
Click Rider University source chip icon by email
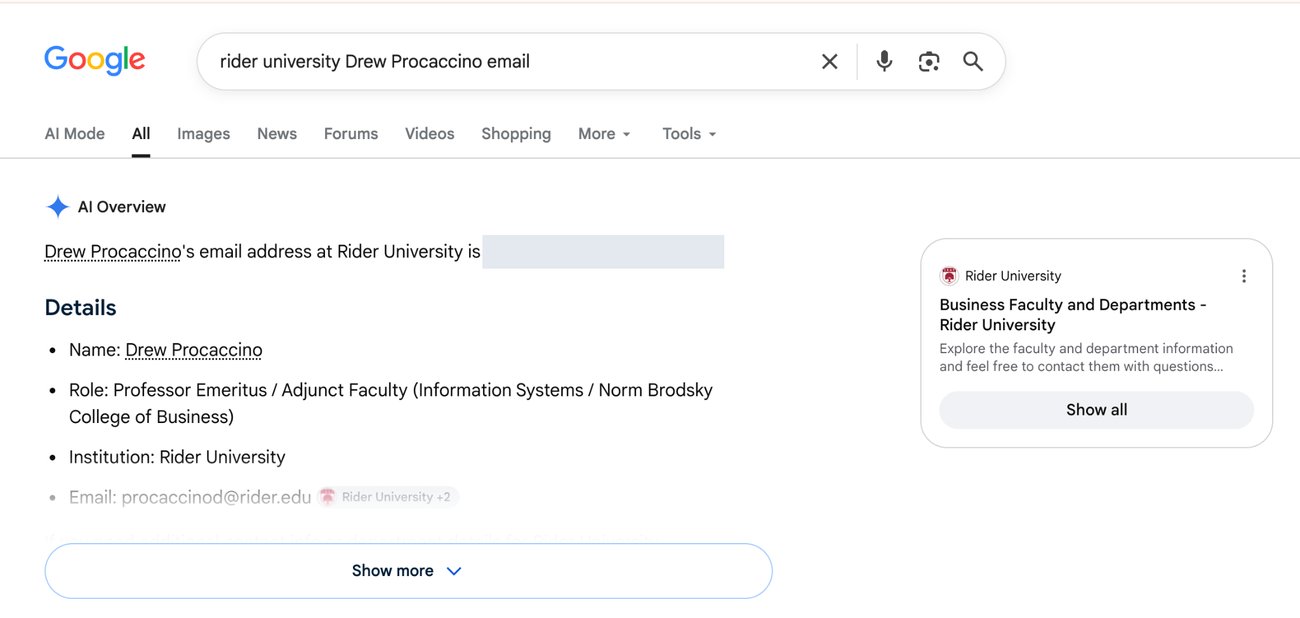(x=327, y=497)
